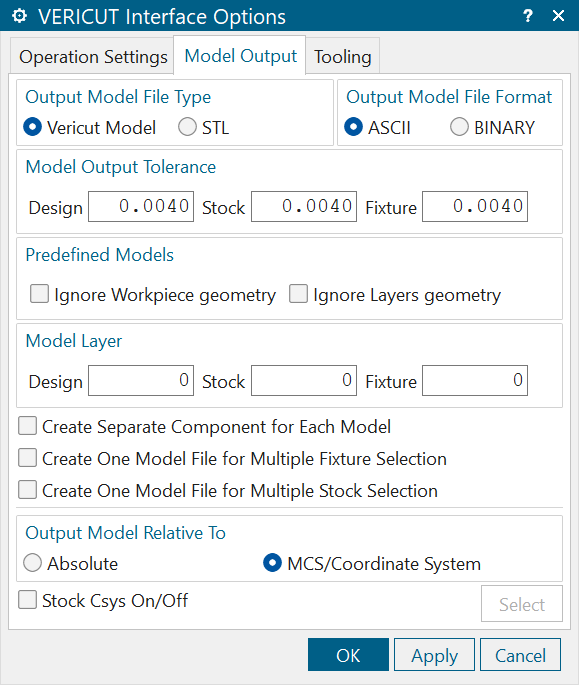Click the Model Layer Design field

coord(141,381)
